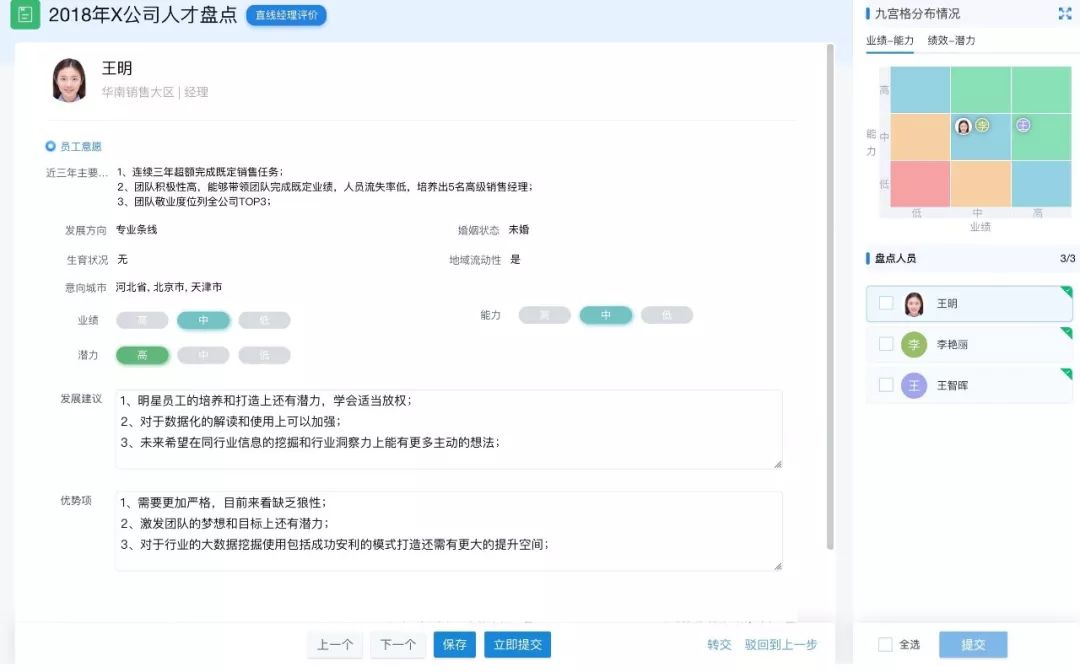Viewport: 1080px width, 672px height.
Task: Click 王智晖's avatar icon in the grid matrix
Action: coord(1024,126)
